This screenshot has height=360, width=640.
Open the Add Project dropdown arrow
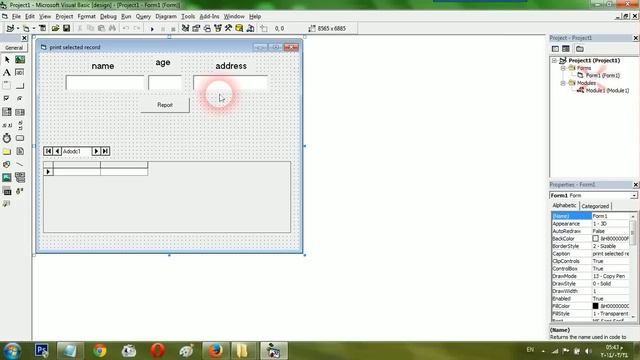(x=18, y=29)
